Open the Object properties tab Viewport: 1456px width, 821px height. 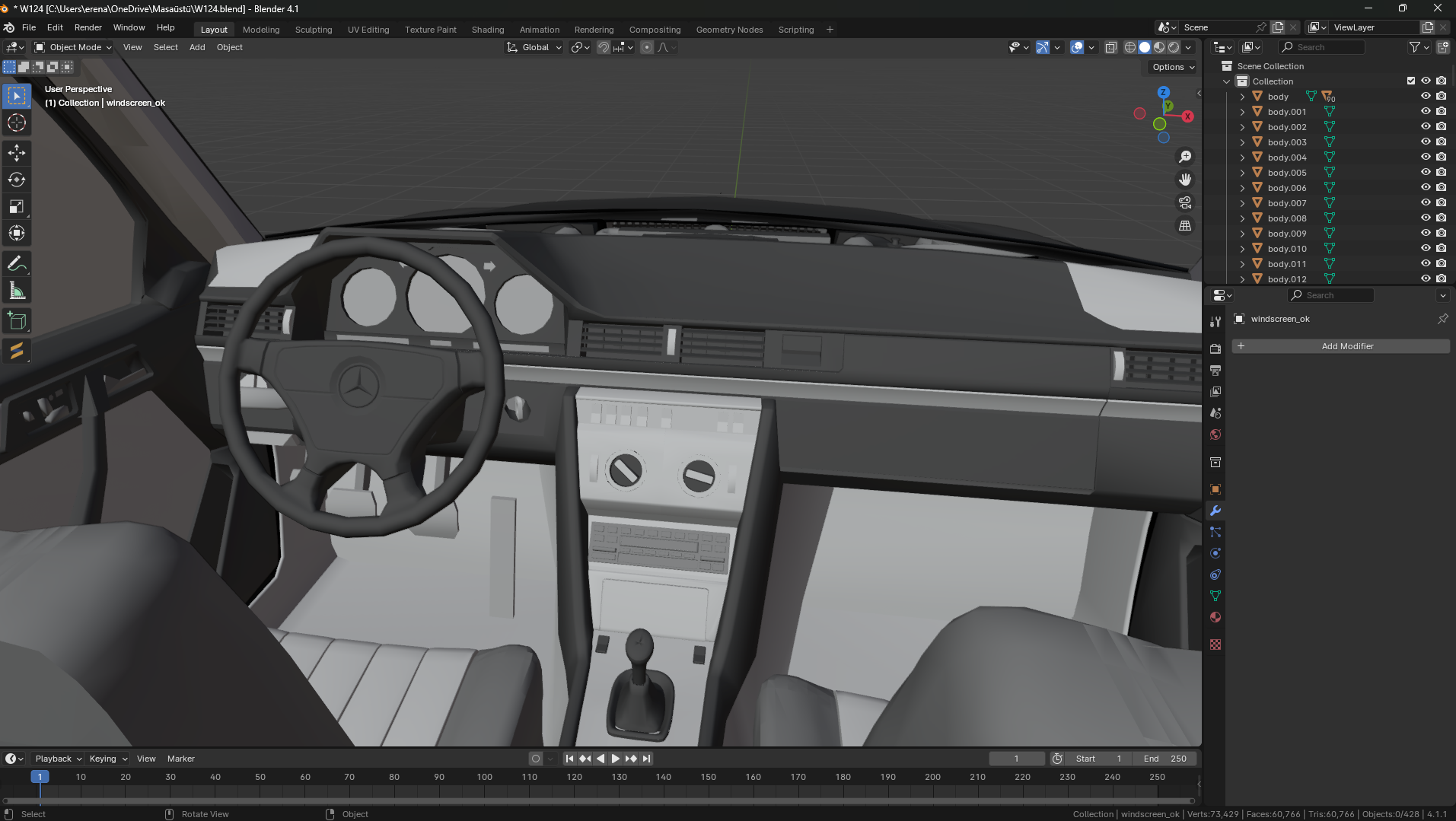point(1215,489)
